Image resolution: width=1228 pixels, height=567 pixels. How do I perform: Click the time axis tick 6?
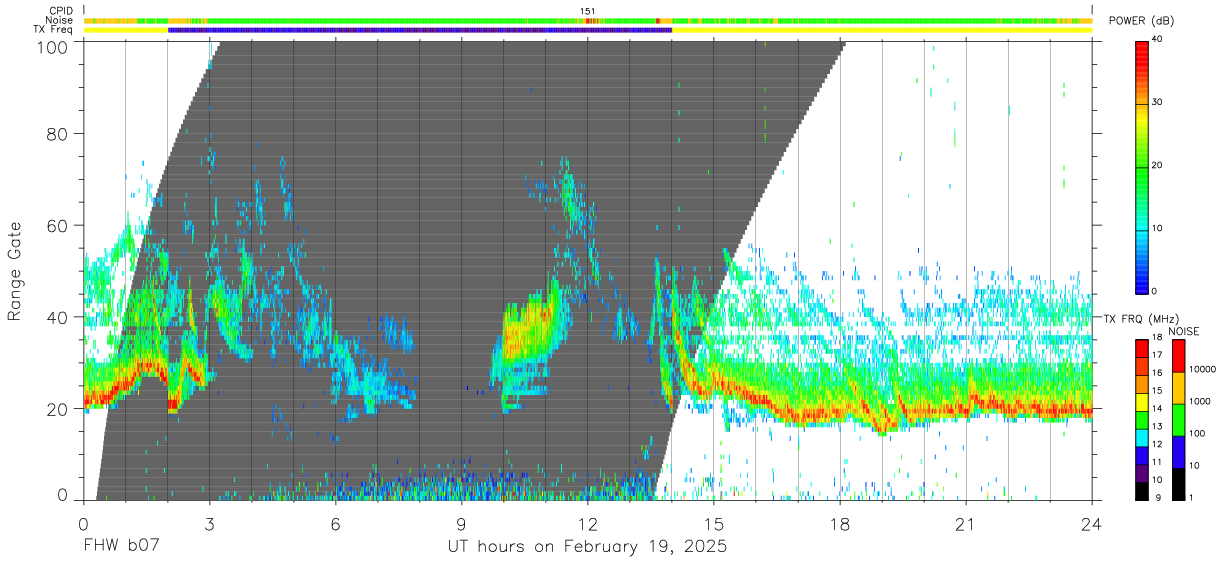tap(335, 523)
